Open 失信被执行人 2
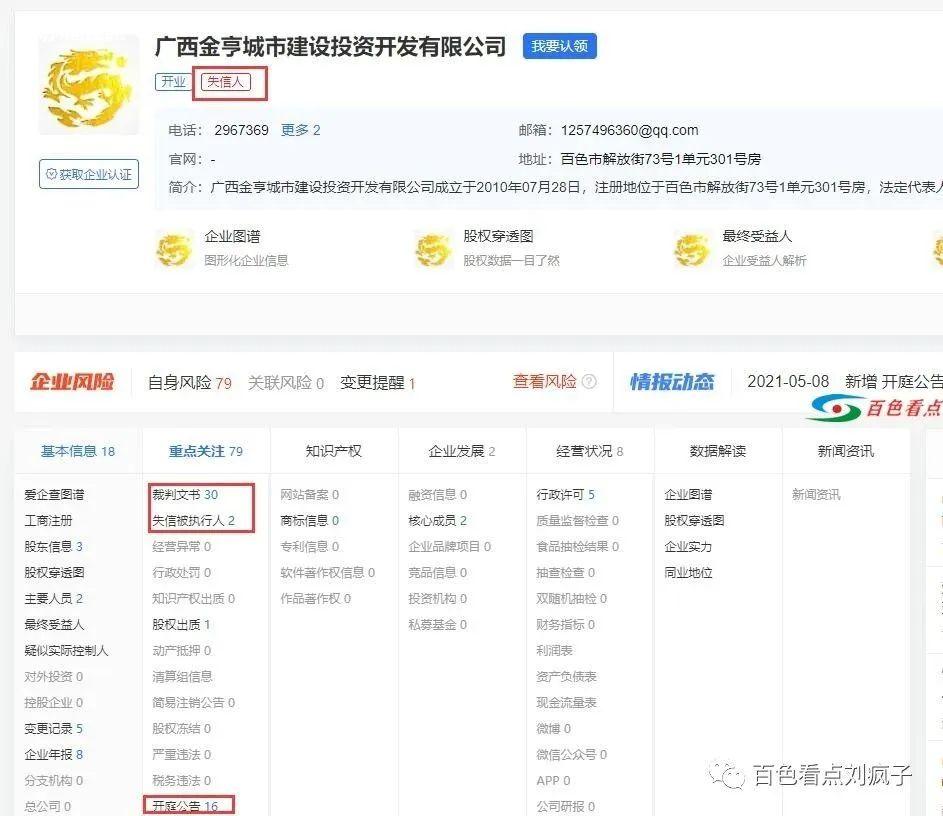This screenshot has width=943, height=816. click(x=194, y=521)
